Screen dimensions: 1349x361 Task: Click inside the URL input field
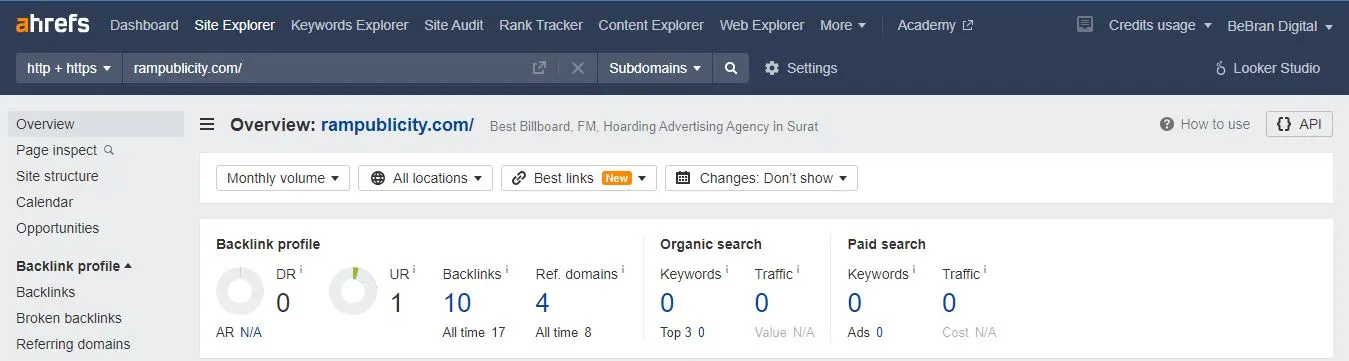[325, 68]
